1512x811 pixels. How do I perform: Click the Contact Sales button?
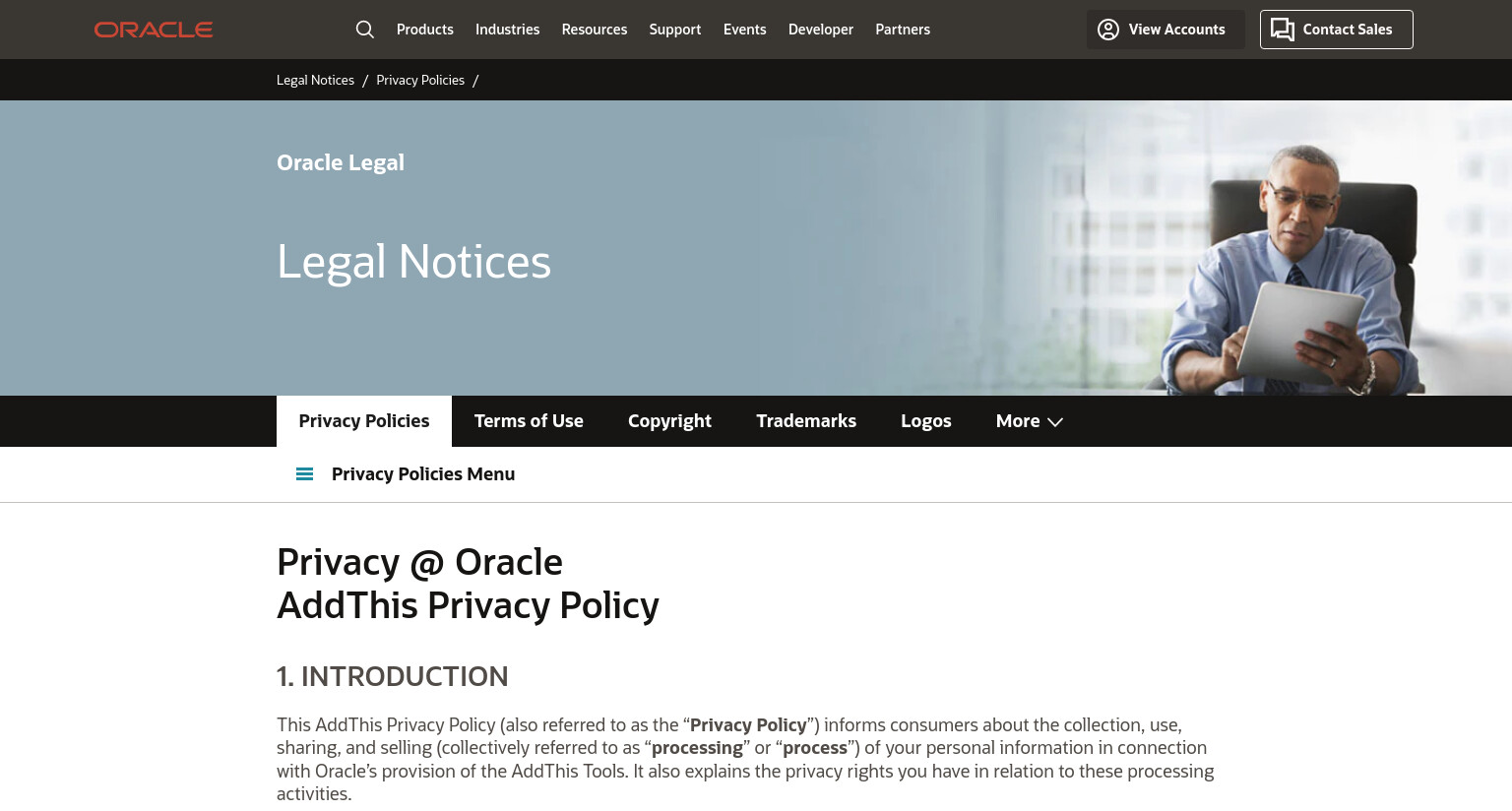tap(1337, 30)
